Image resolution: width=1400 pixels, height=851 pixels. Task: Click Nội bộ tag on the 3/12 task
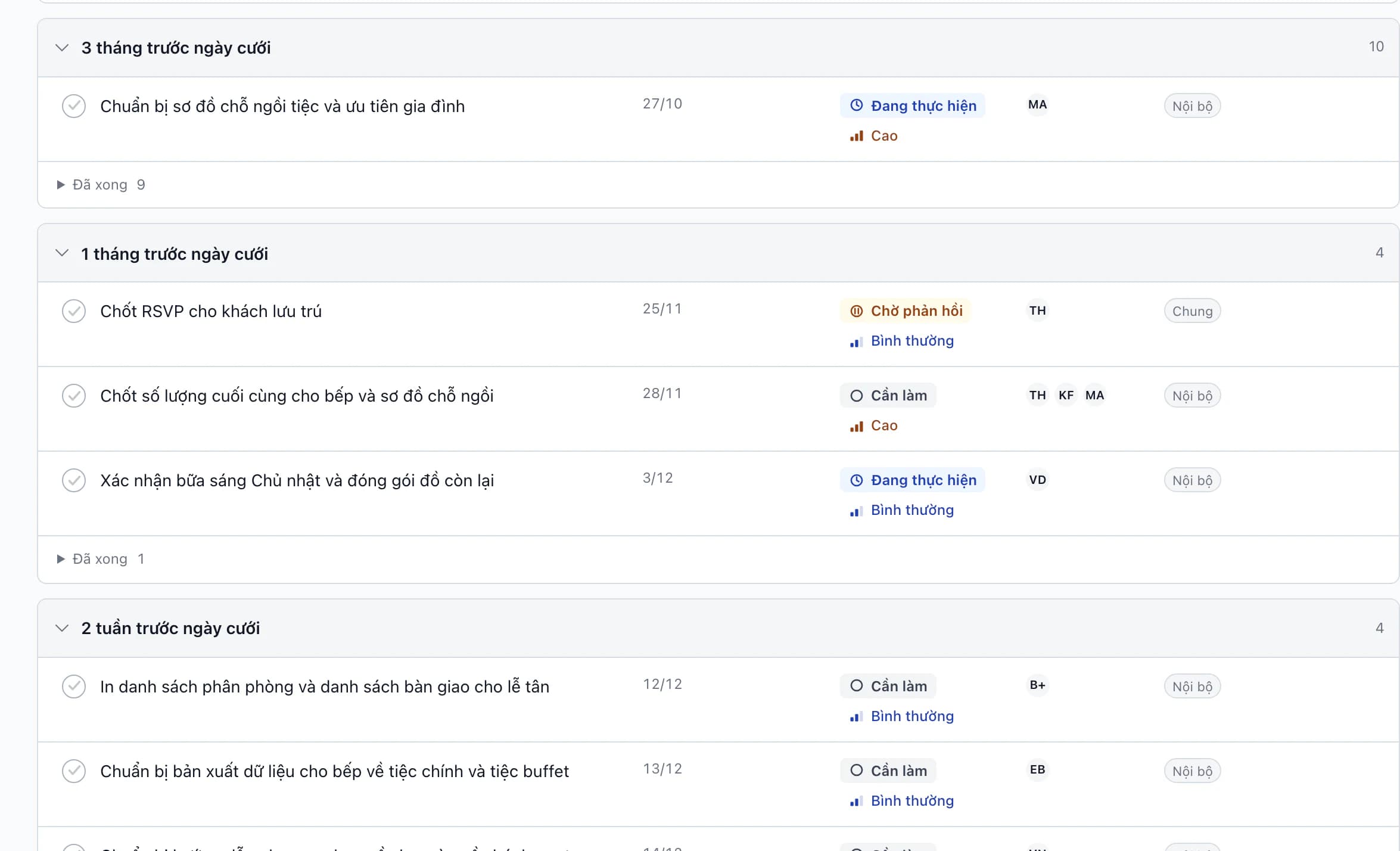[x=1192, y=480]
